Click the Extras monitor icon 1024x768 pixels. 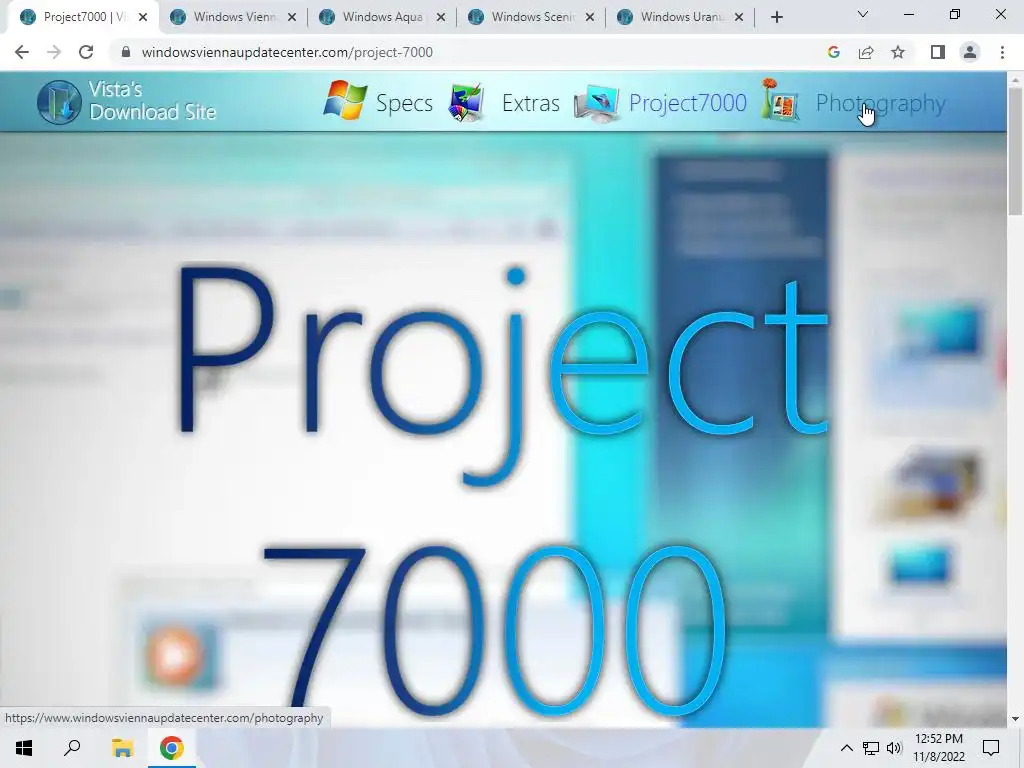[468, 103]
